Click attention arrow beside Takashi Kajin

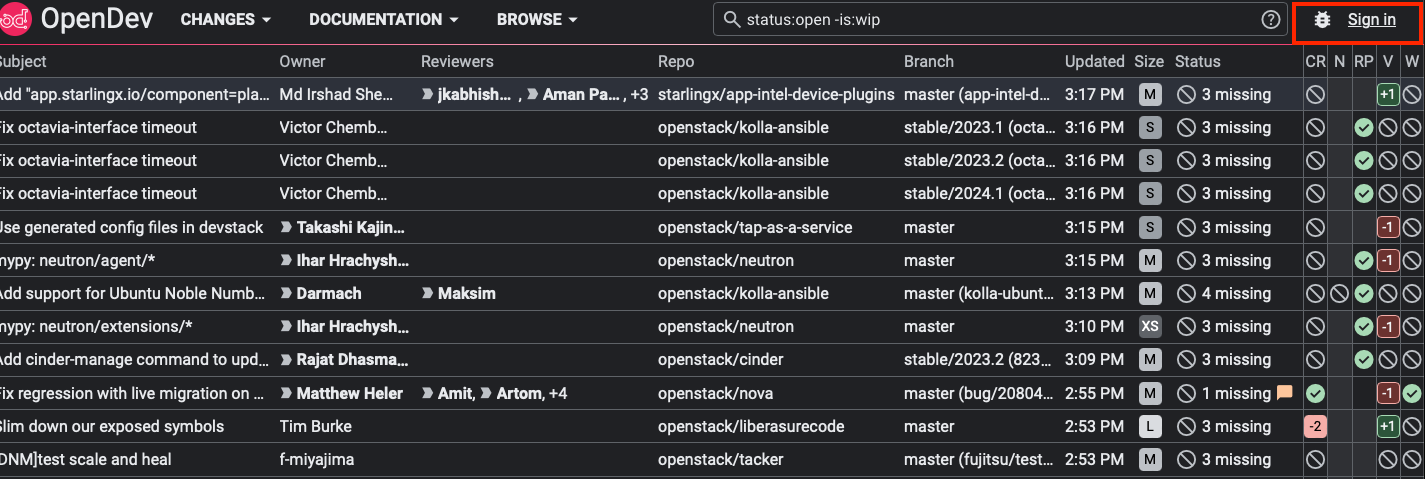tap(286, 228)
